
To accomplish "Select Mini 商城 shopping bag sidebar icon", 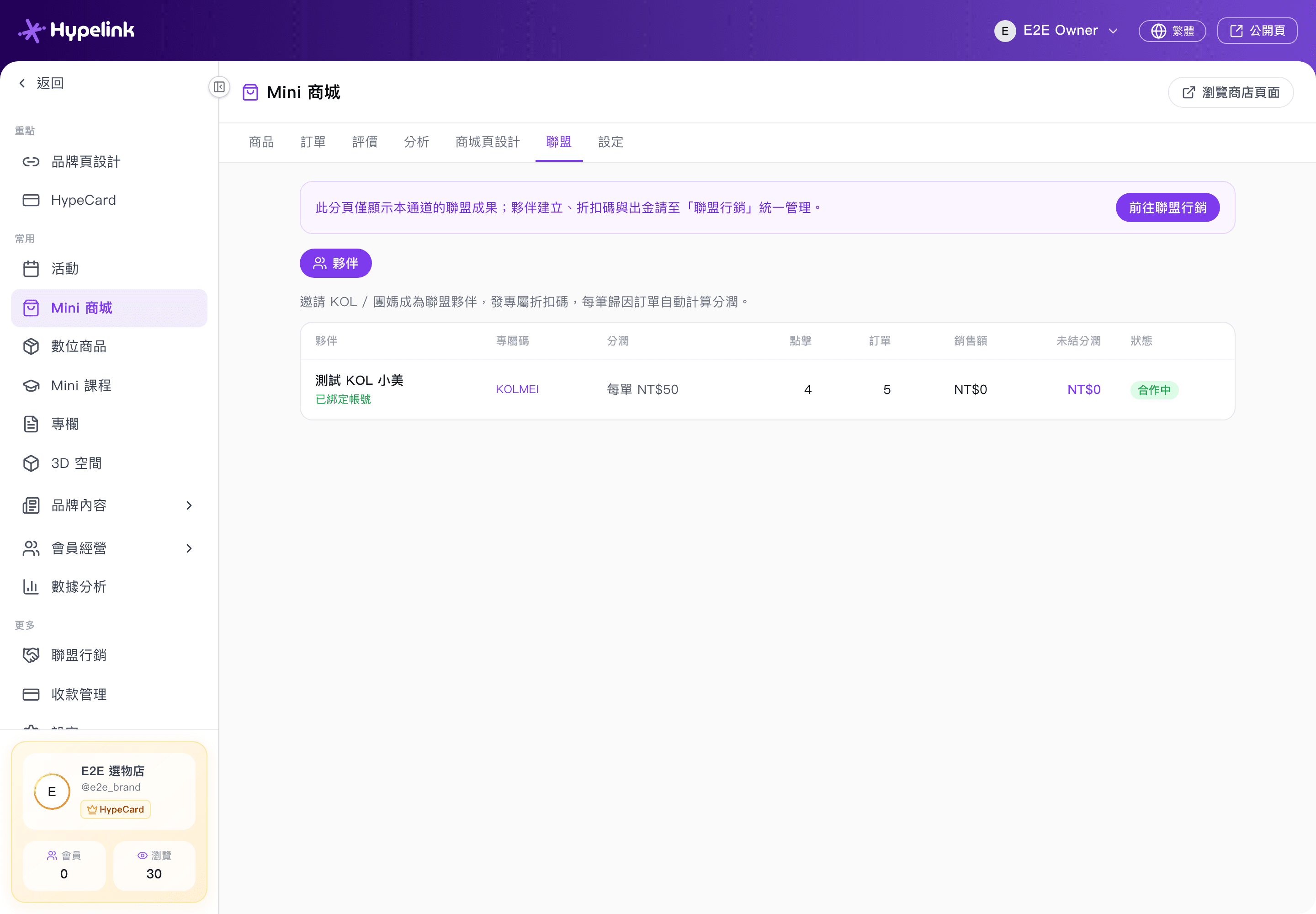I will pos(31,308).
